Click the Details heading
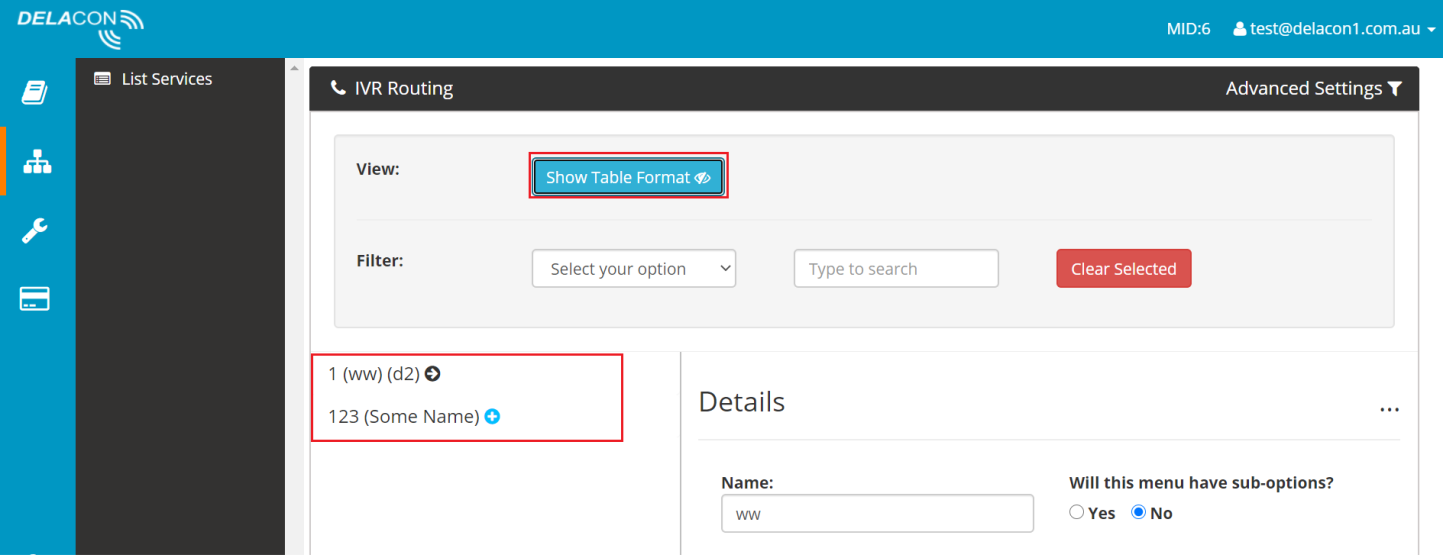1443x558 pixels. pyautogui.click(x=742, y=402)
